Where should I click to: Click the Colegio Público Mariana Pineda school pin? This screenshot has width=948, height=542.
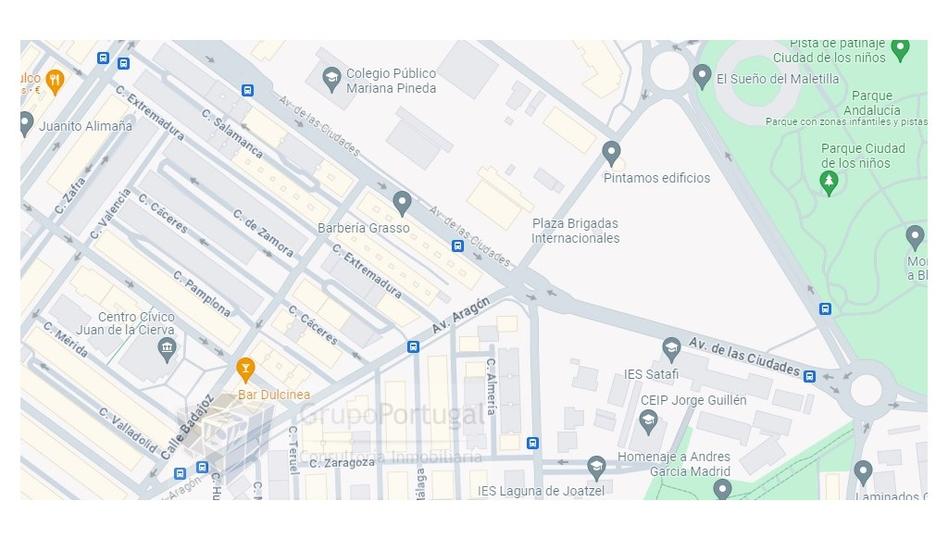click(x=331, y=79)
